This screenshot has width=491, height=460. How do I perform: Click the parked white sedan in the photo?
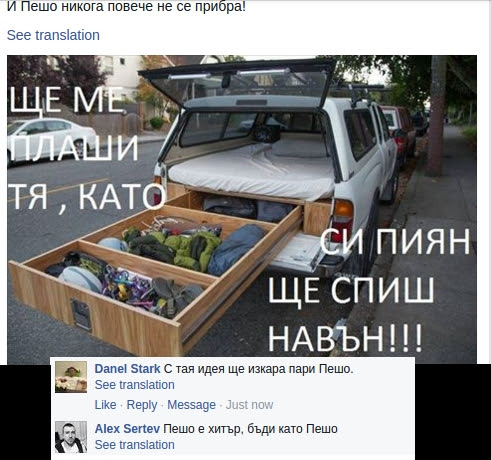pos(50,138)
